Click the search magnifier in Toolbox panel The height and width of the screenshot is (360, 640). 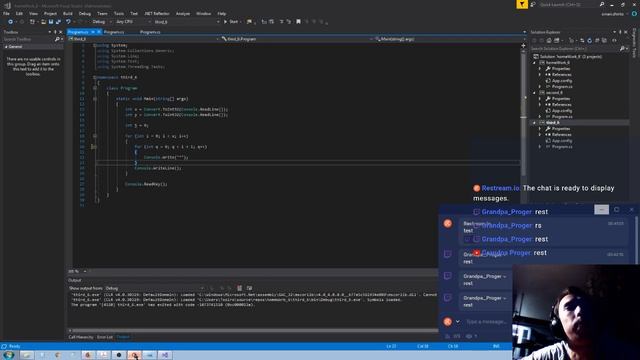point(57,39)
